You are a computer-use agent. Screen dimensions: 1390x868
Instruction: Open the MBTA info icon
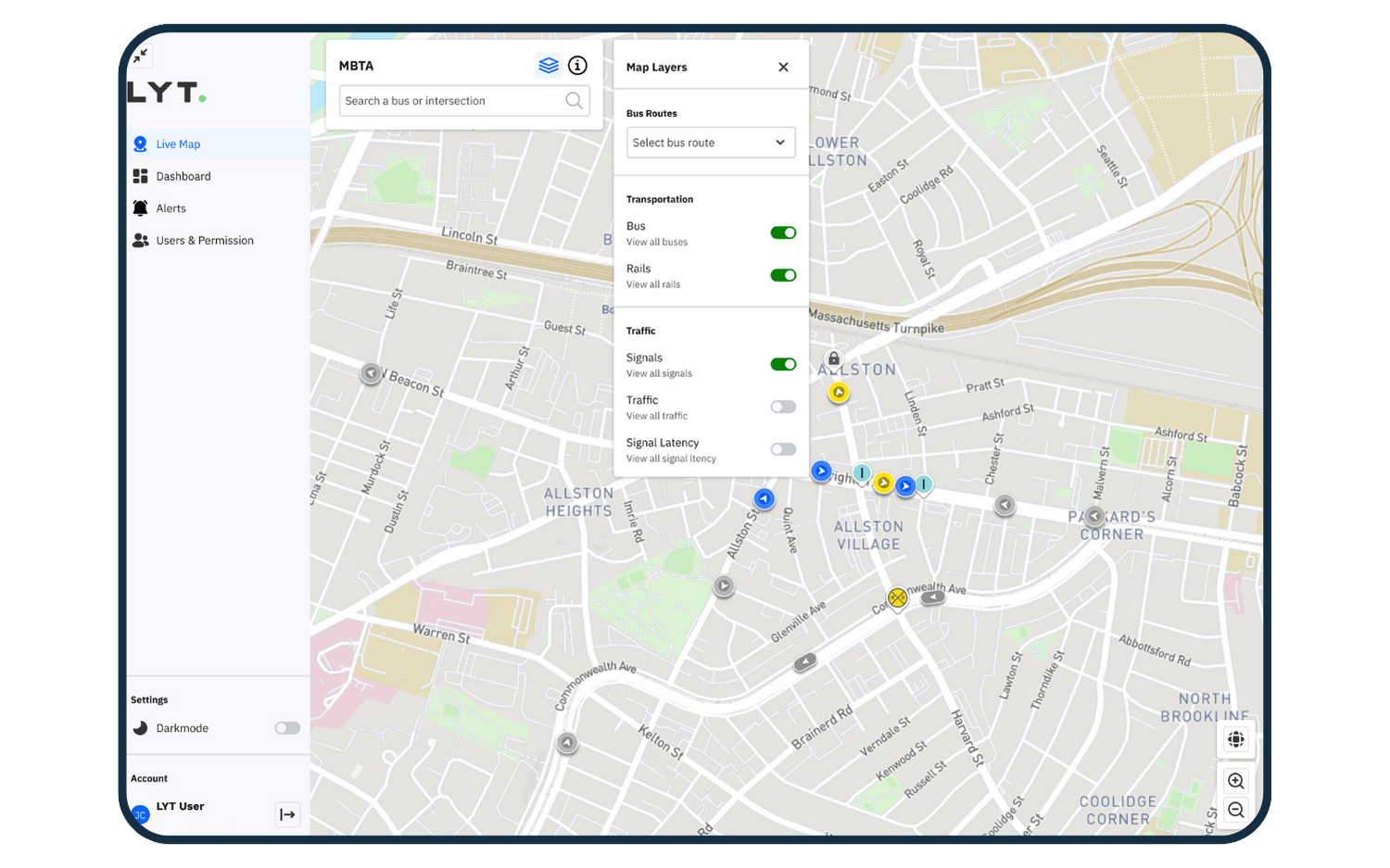577,66
